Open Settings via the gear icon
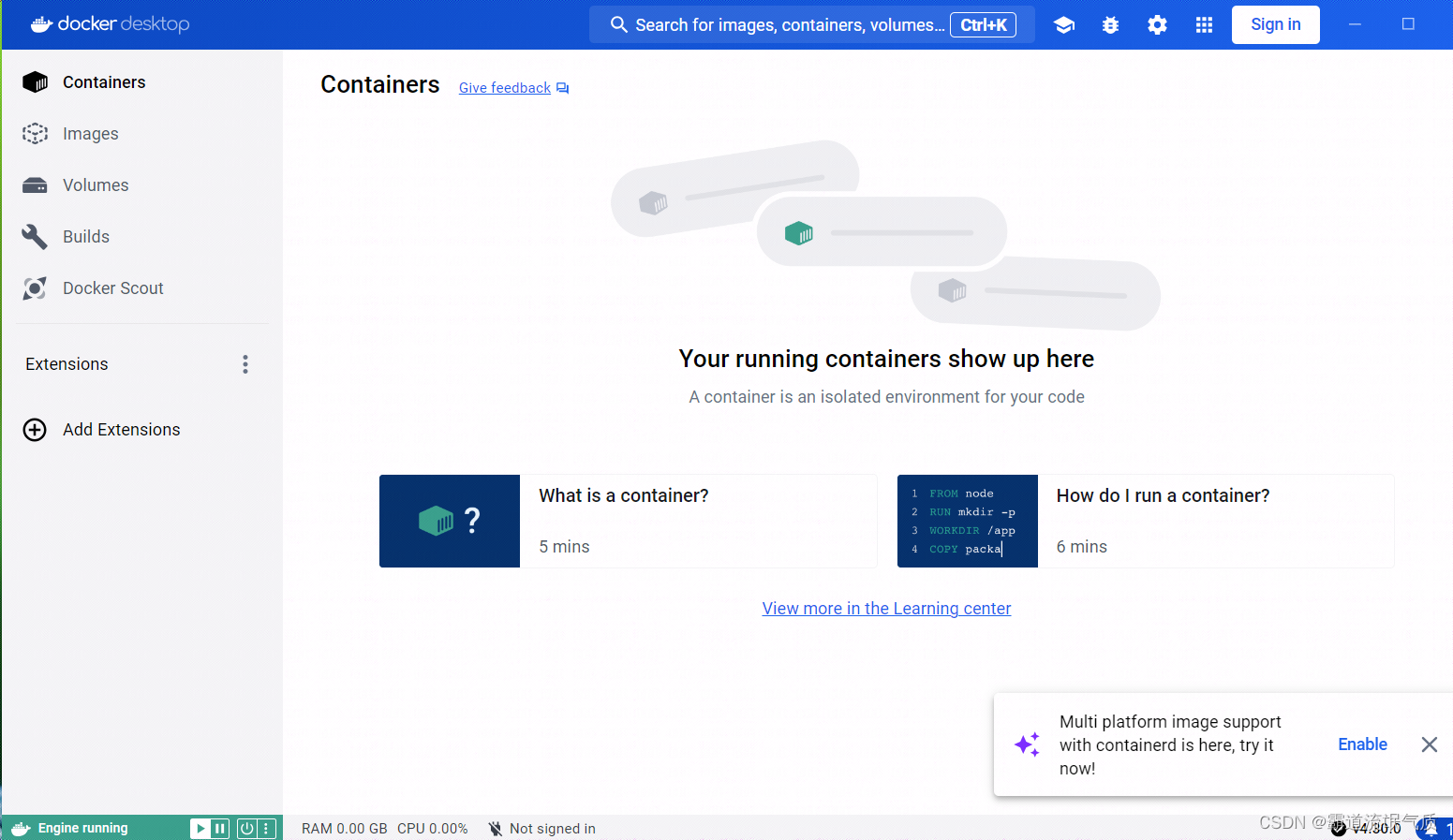1453x840 pixels. click(x=1157, y=25)
